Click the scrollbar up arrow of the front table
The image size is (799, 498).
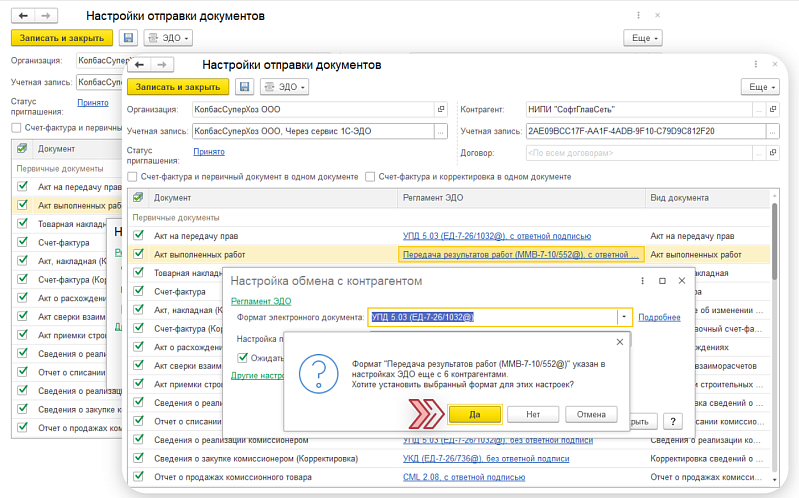pos(775,195)
